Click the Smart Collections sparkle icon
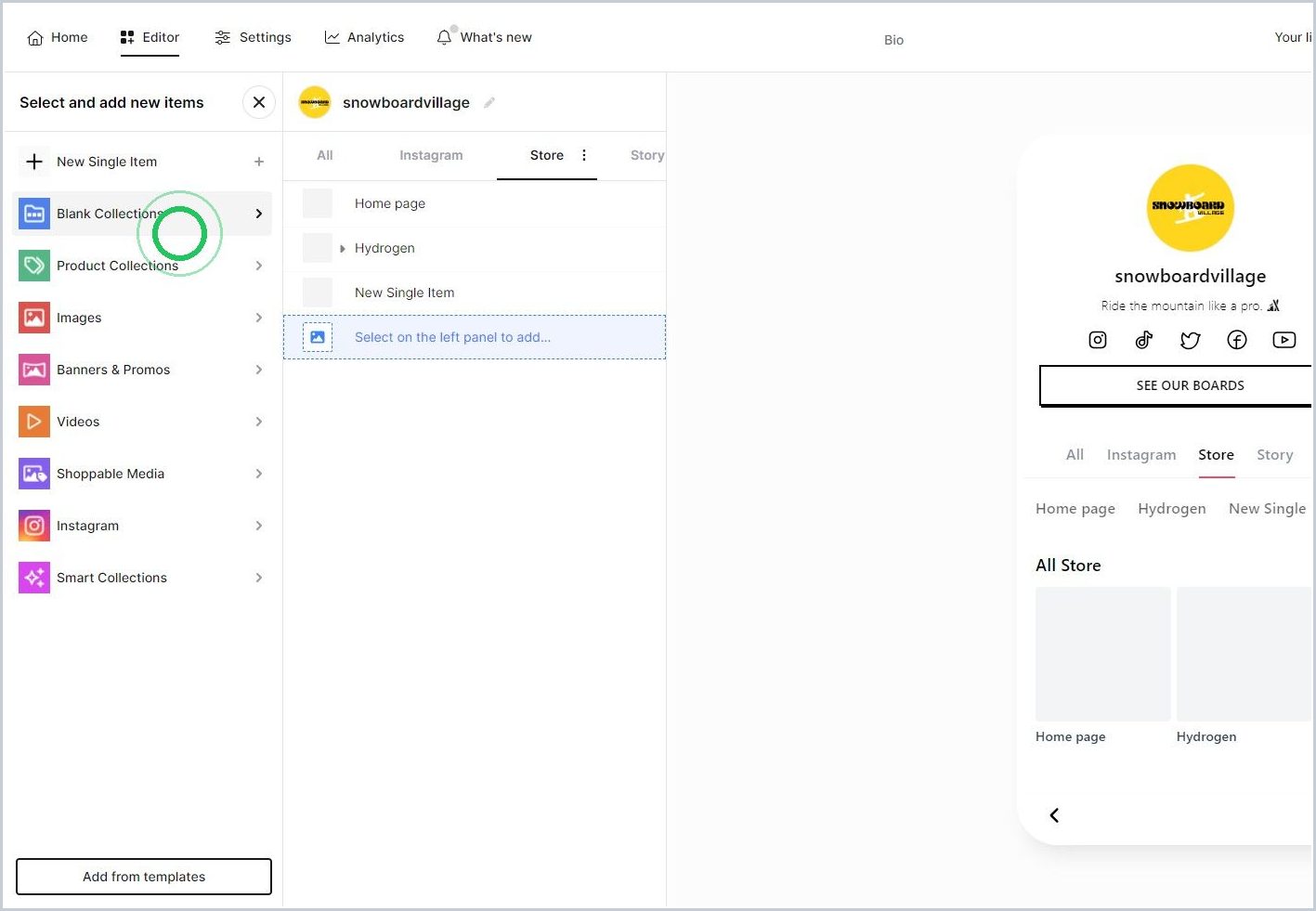The height and width of the screenshot is (911, 1316). (x=34, y=578)
